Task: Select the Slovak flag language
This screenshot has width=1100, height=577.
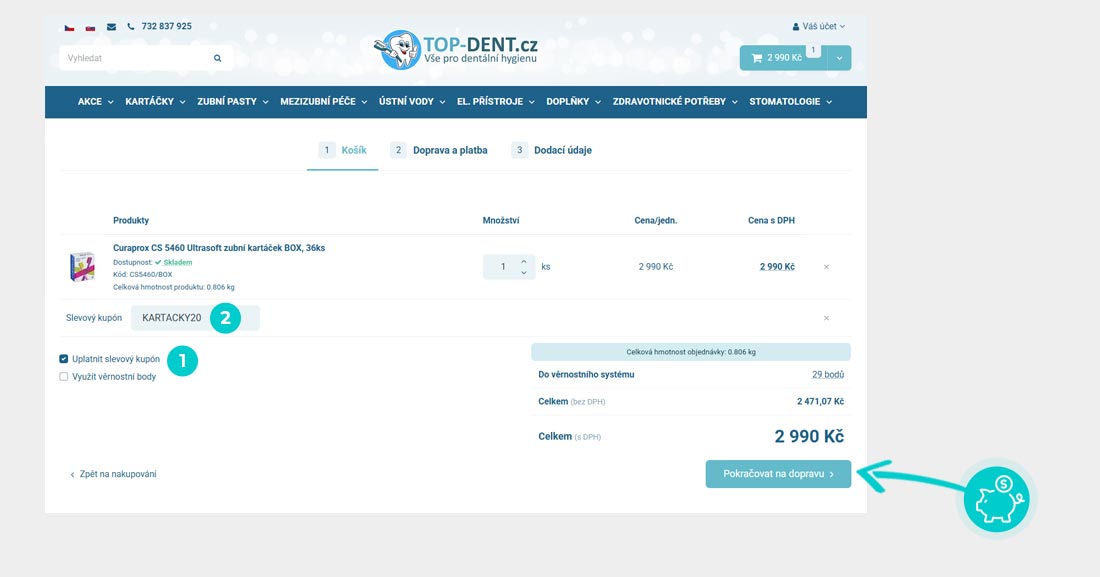Action: pos(90,27)
